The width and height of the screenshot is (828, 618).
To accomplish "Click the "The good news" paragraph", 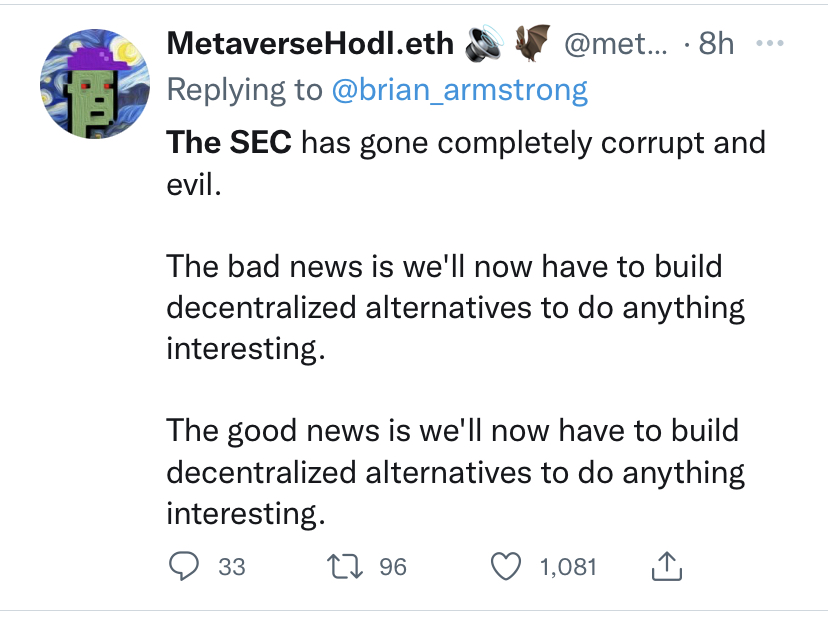I will [455, 472].
